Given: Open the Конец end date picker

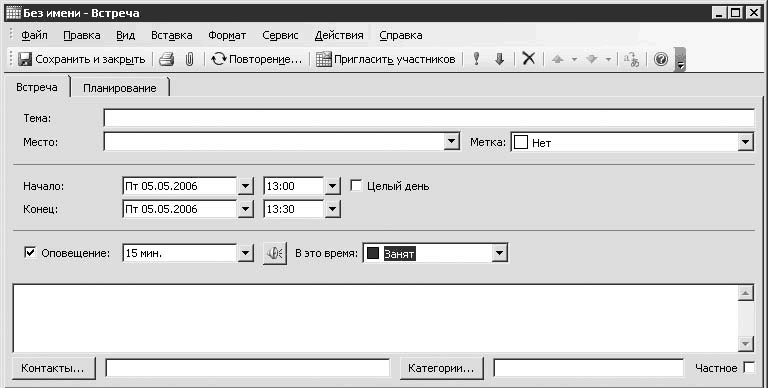Looking at the screenshot, I should click(245, 209).
